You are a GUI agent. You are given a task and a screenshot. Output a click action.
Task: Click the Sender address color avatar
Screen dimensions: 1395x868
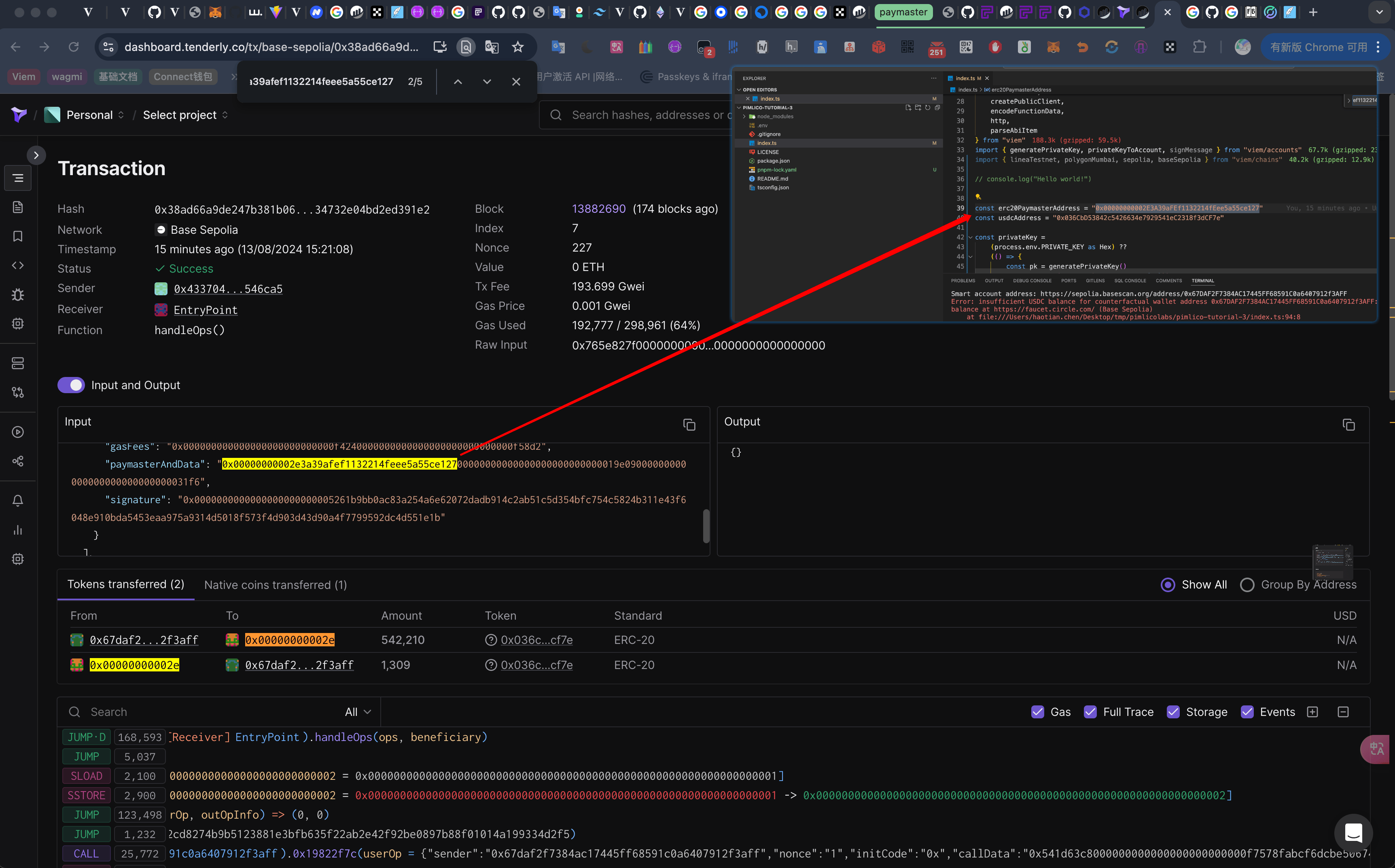click(161, 289)
